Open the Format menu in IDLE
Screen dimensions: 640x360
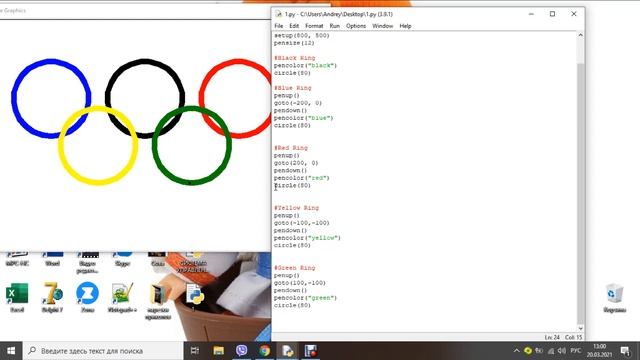(314, 26)
